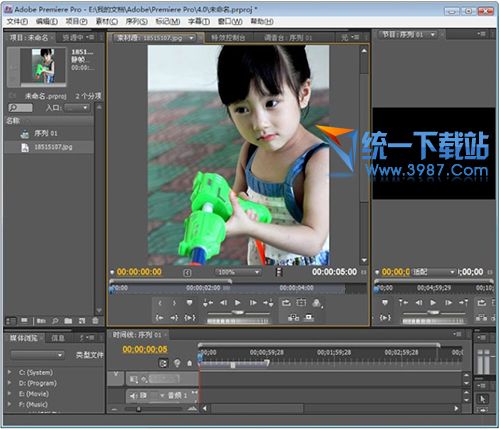Open the Program monitor zoom fit dropdown
Screen dimensions: 500x430
tap(434, 272)
